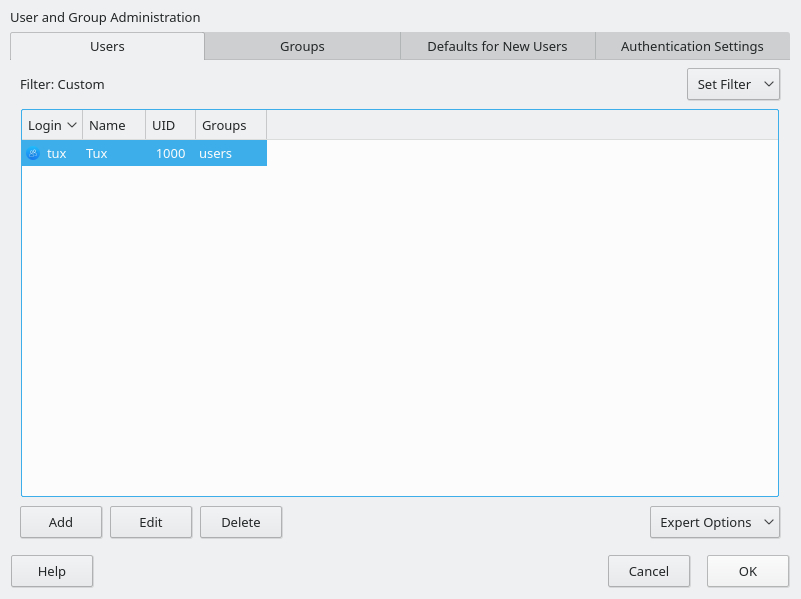
Task: Click the Groups column header in table
Action: (x=224, y=125)
